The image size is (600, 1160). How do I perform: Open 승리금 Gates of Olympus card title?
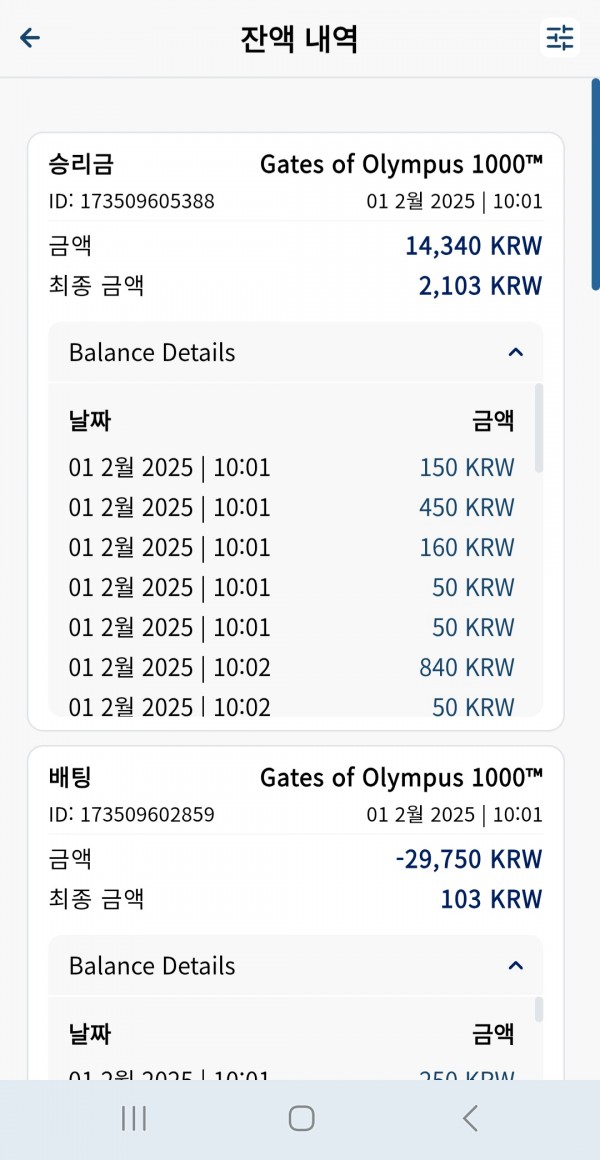401,164
